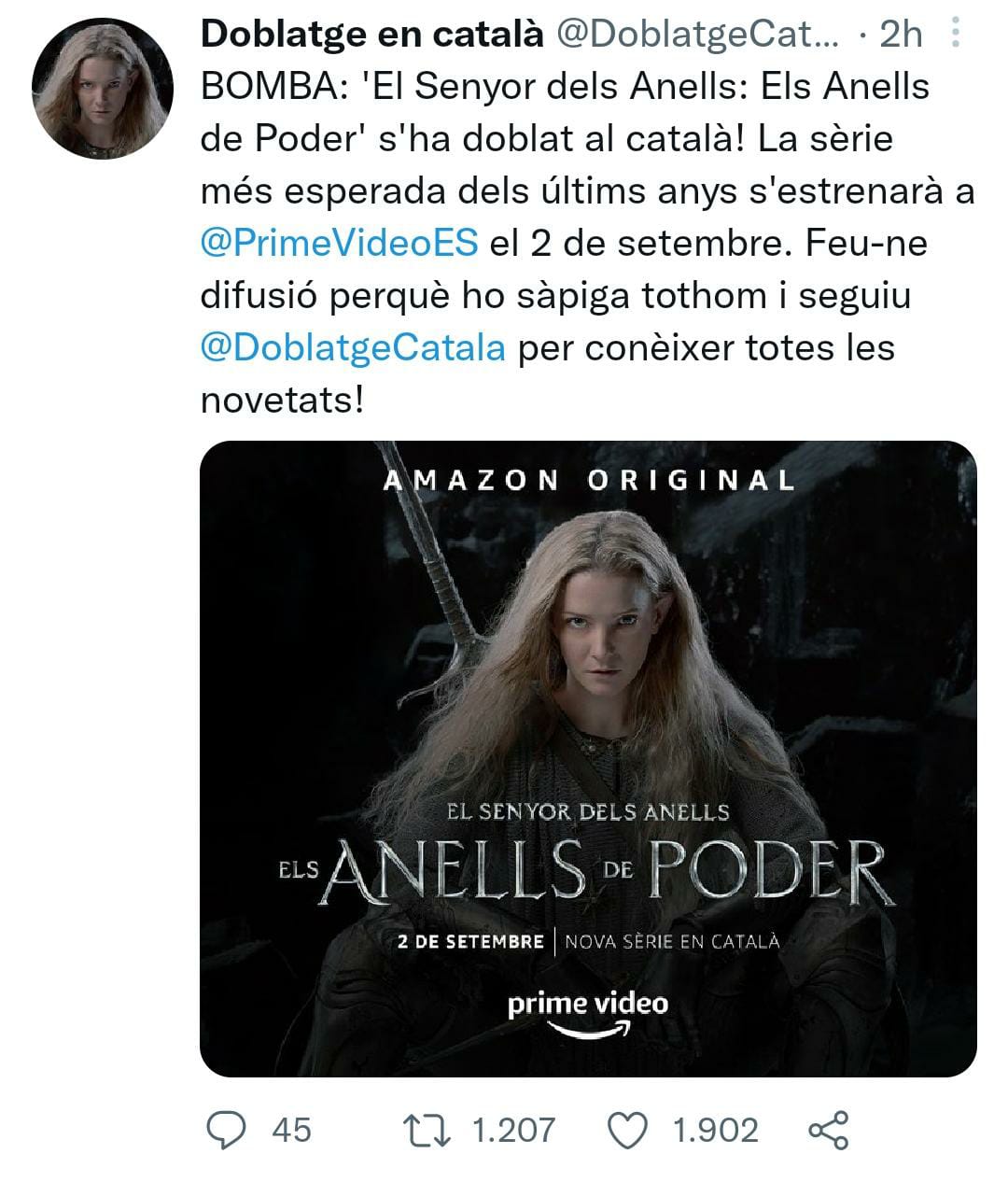Like the tweet with the heart icon
Image resolution: width=1008 pixels, height=1182 pixels.
(x=628, y=1130)
